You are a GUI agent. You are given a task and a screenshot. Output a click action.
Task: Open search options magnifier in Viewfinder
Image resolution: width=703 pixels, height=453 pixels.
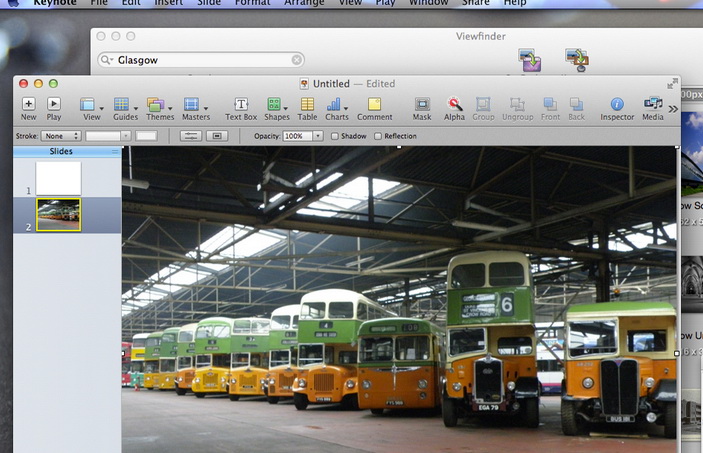(x=106, y=60)
